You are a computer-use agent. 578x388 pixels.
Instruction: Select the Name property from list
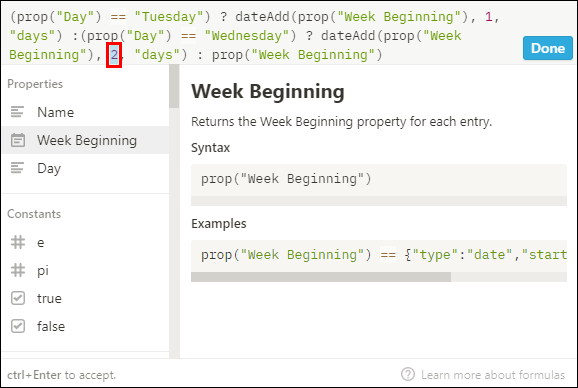coord(86,112)
